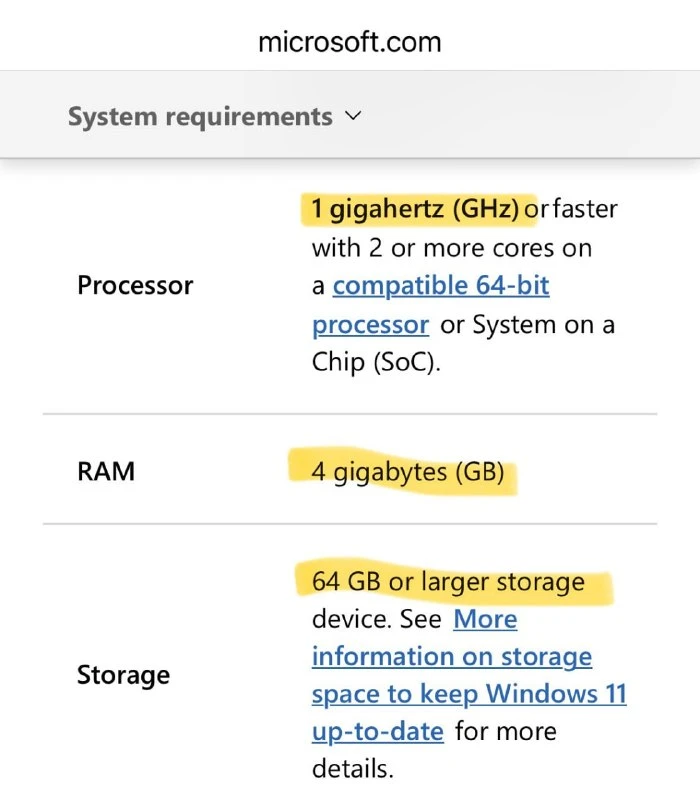Click the "details." word under Storage
Image resolution: width=700 pixels, height=800 pixels.
coord(353,768)
